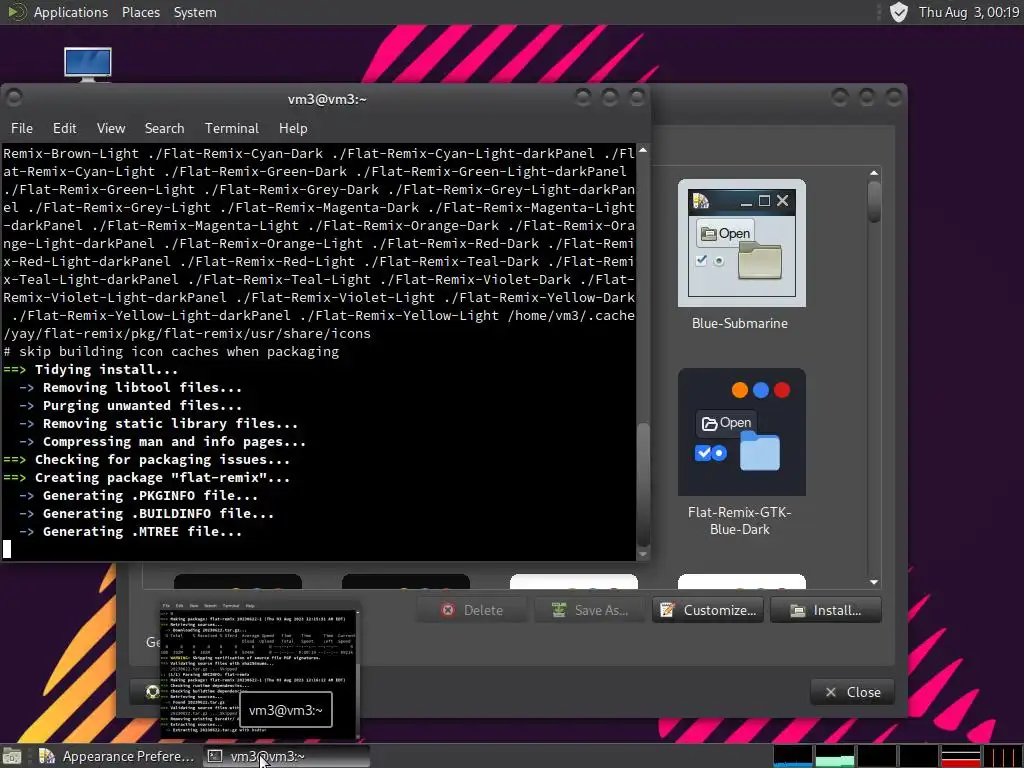Click the Close button in Appearance Preferences
1024x768 pixels.
click(852, 692)
